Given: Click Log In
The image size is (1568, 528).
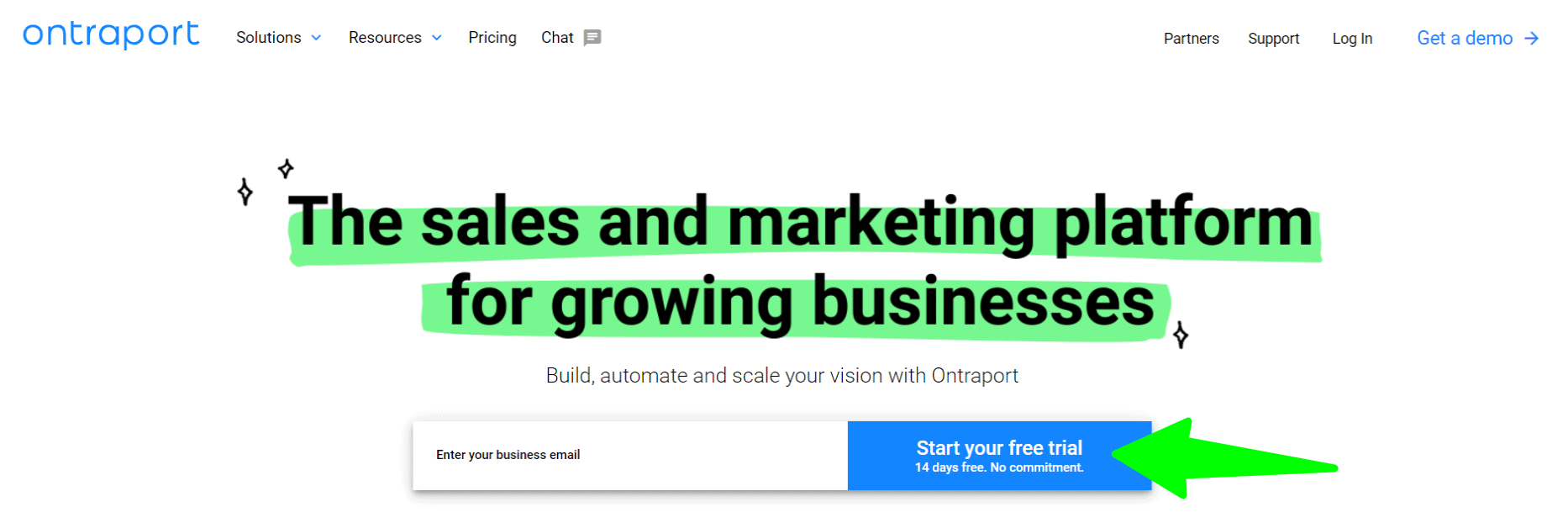Looking at the screenshot, I should click(1352, 39).
